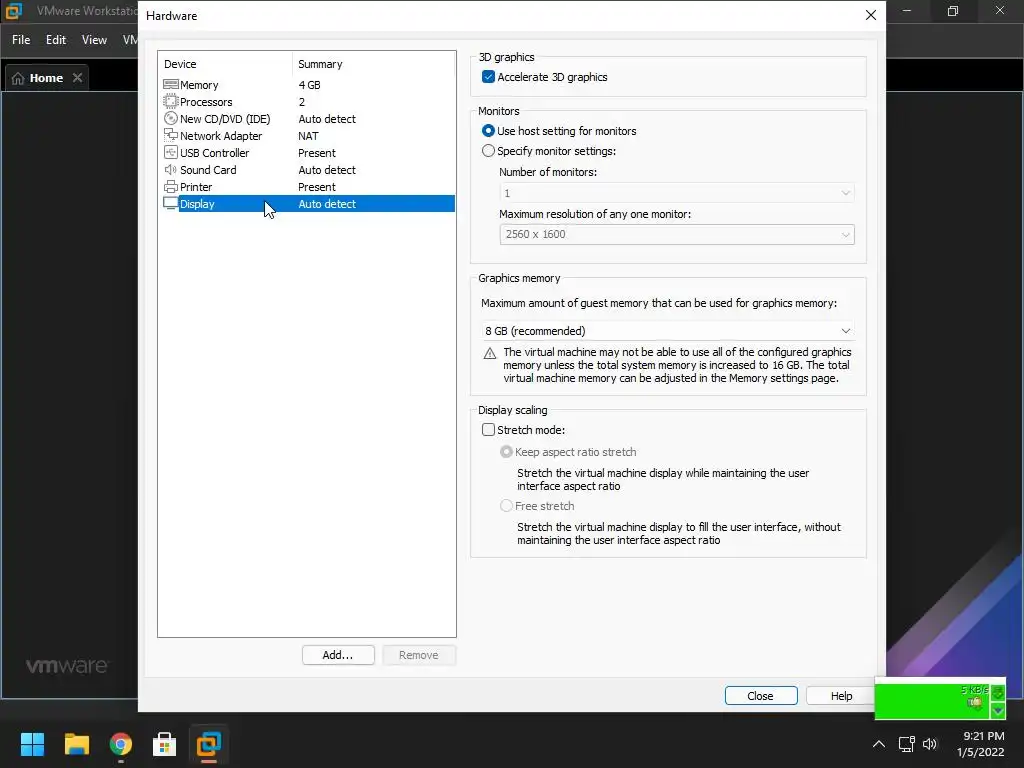Launch Google Chrome from the taskbar

coord(121,744)
